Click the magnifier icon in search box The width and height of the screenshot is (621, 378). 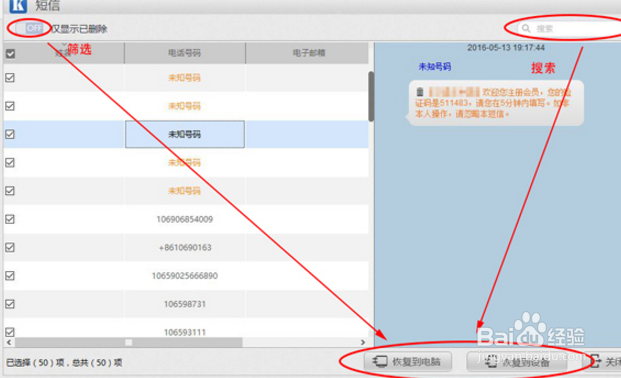coord(526,29)
